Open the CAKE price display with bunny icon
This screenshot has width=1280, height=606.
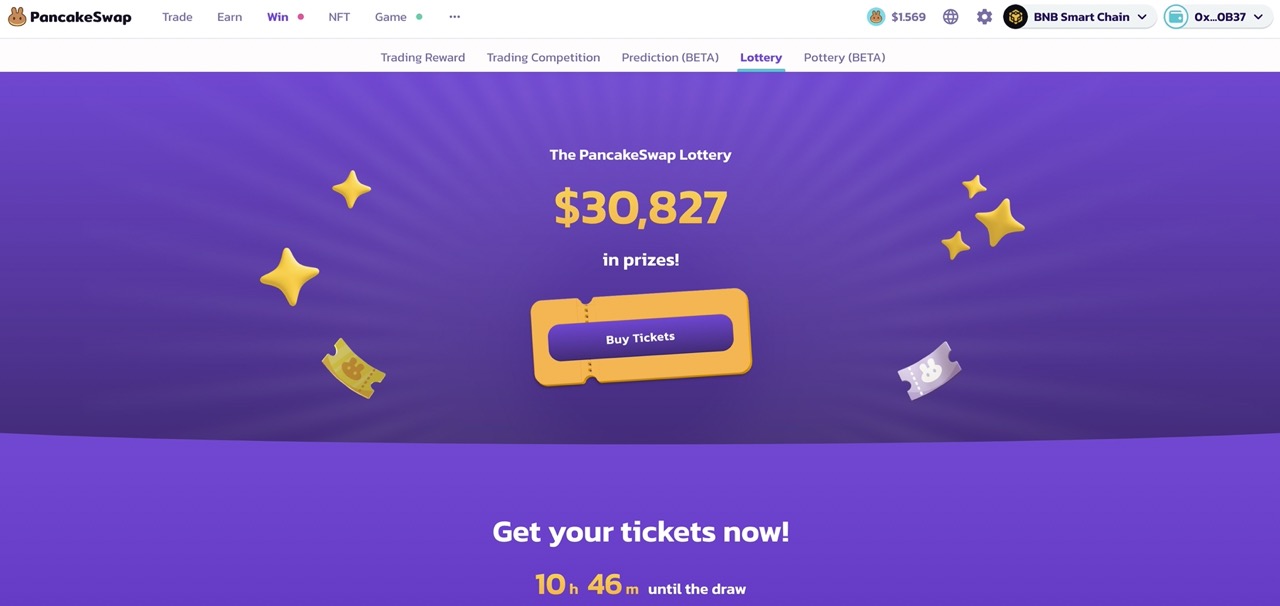coord(896,16)
